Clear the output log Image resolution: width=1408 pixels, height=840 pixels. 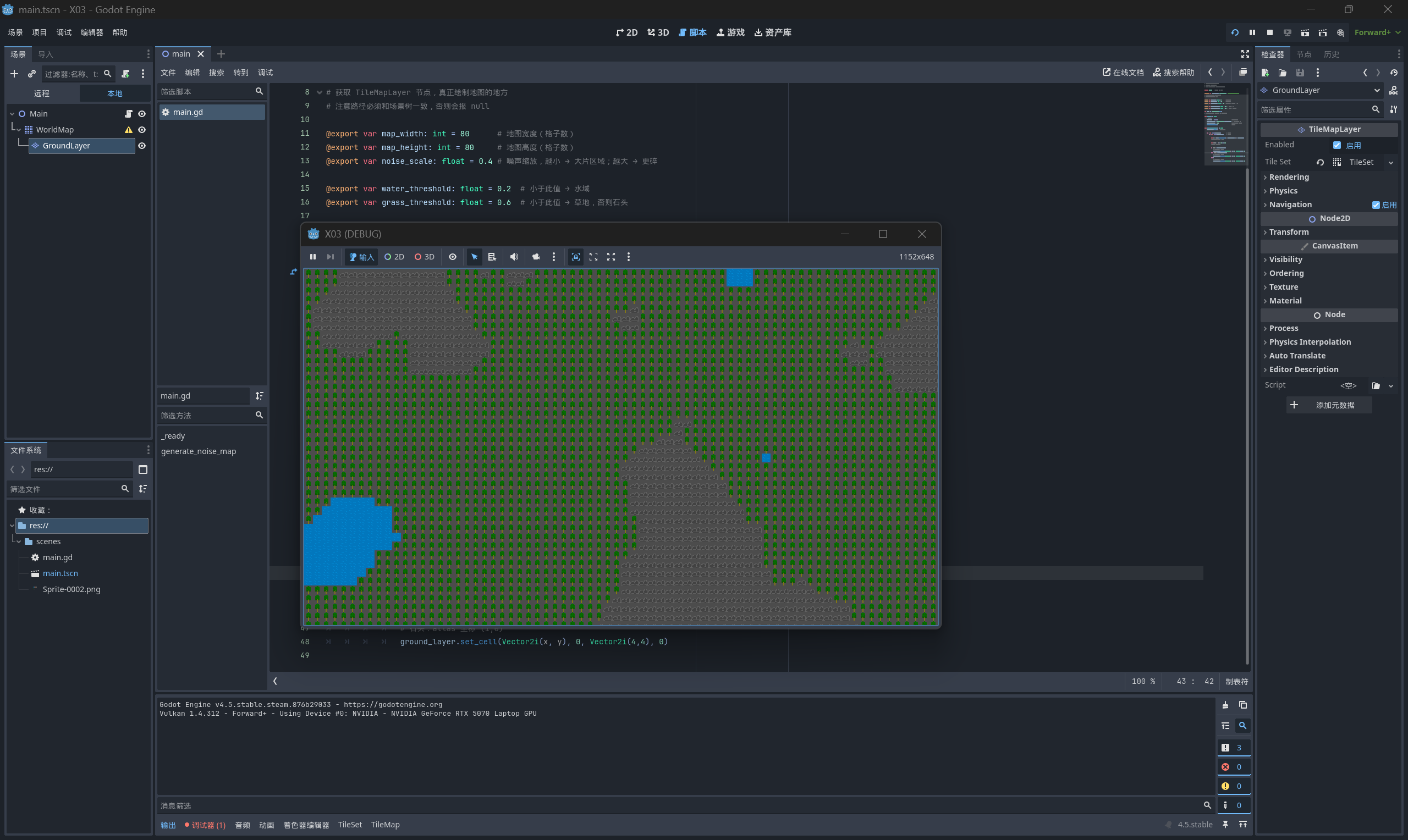coord(1225,705)
